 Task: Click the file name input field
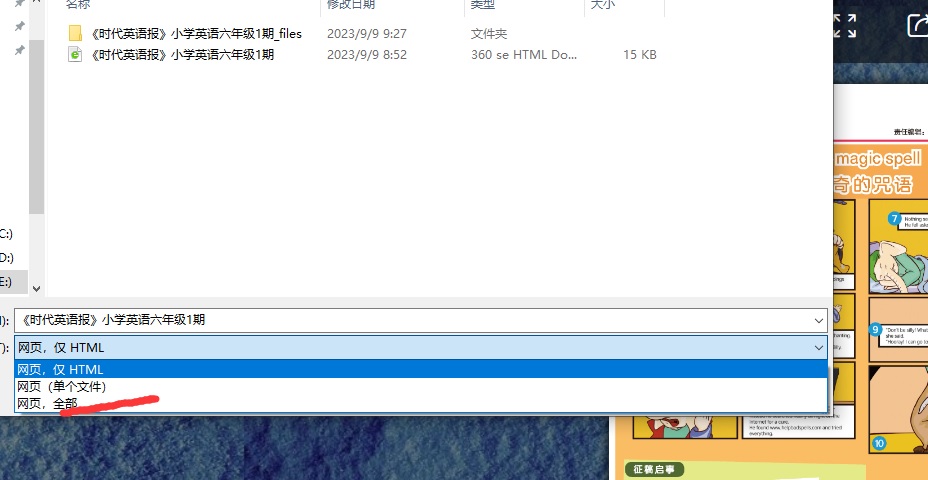(421, 320)
